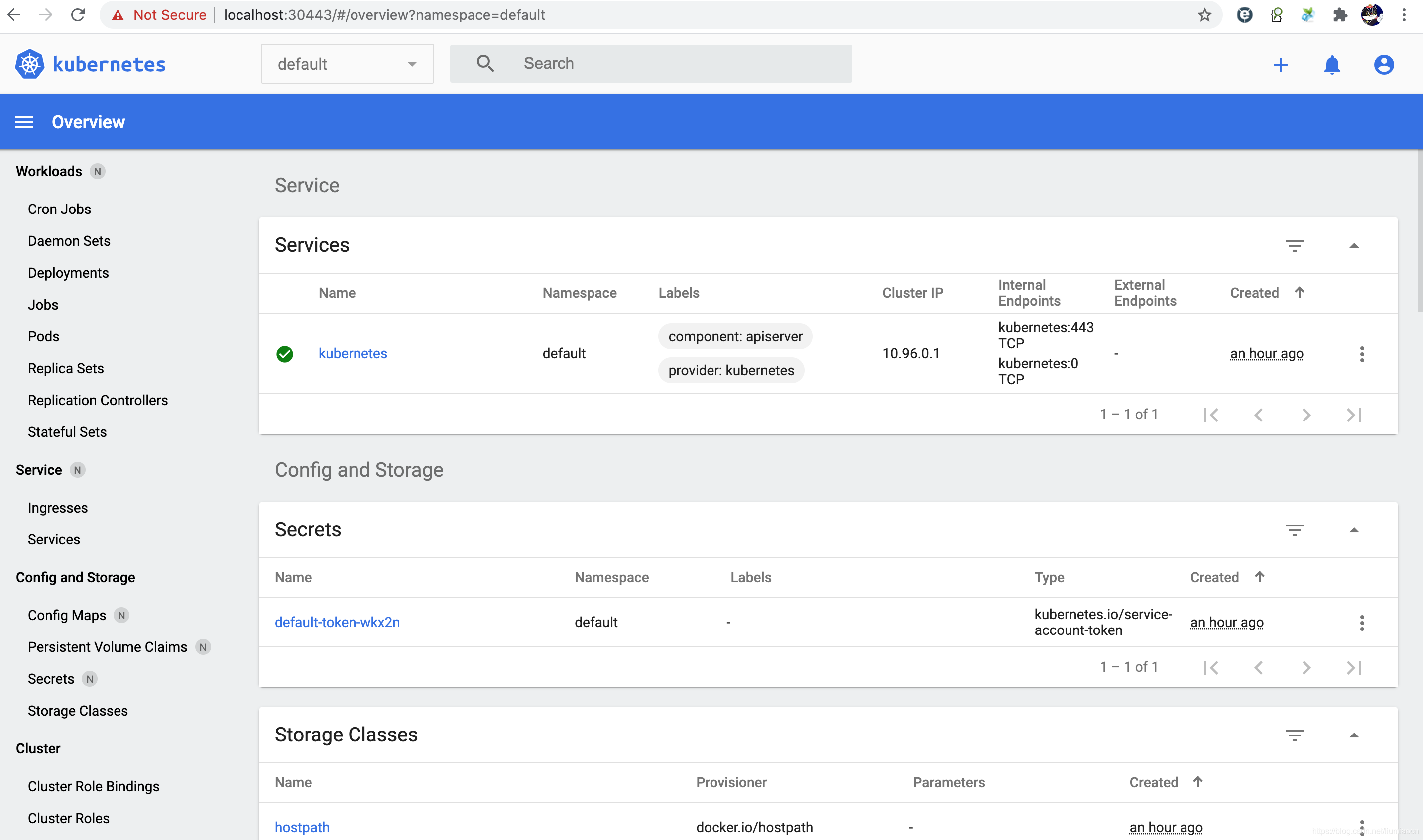The width and height of the screenshot is (1423, 840).
Task: Open the hamburger navigation menu
Action: click(x=24, y=122)
